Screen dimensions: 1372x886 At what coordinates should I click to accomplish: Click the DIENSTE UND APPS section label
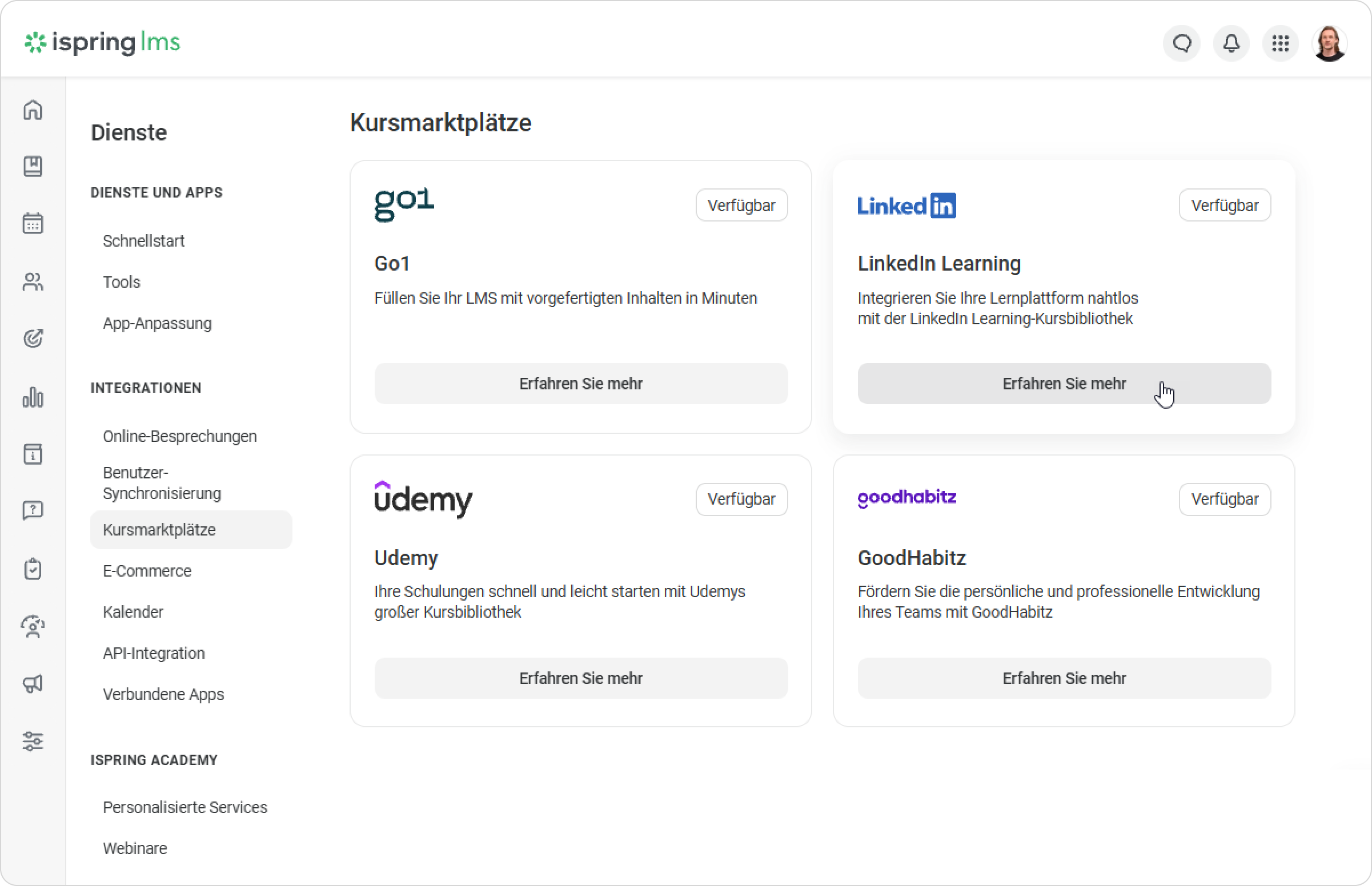point(157,193)
